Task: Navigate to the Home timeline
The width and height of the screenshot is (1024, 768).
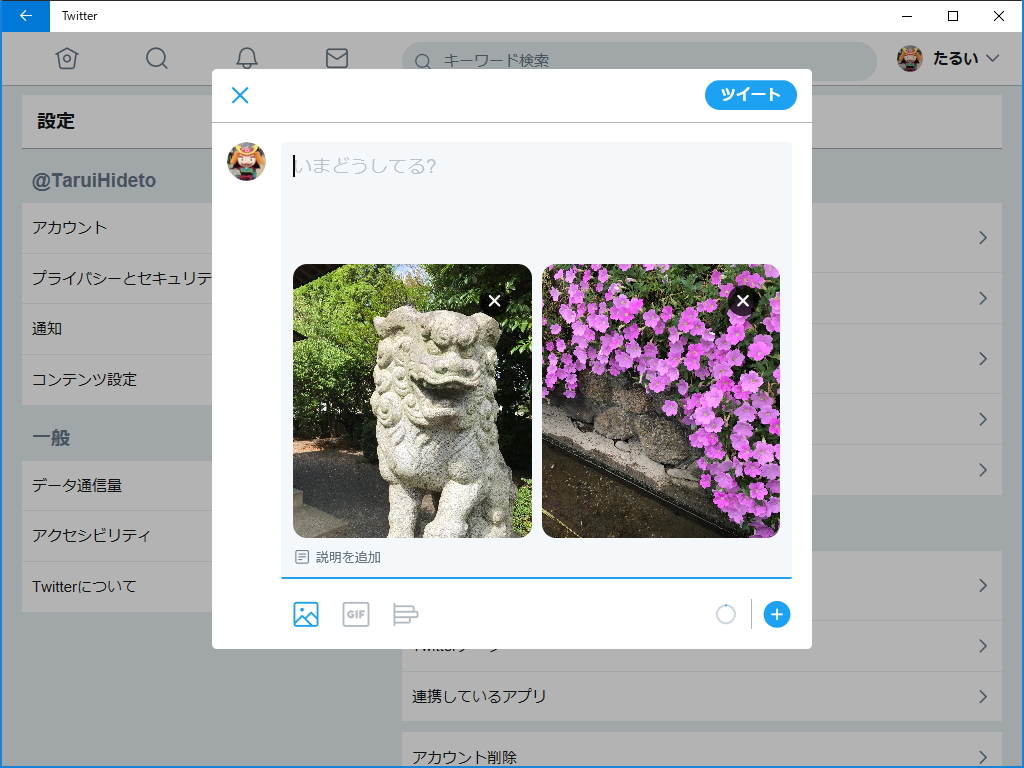Action: coord(66,59)
